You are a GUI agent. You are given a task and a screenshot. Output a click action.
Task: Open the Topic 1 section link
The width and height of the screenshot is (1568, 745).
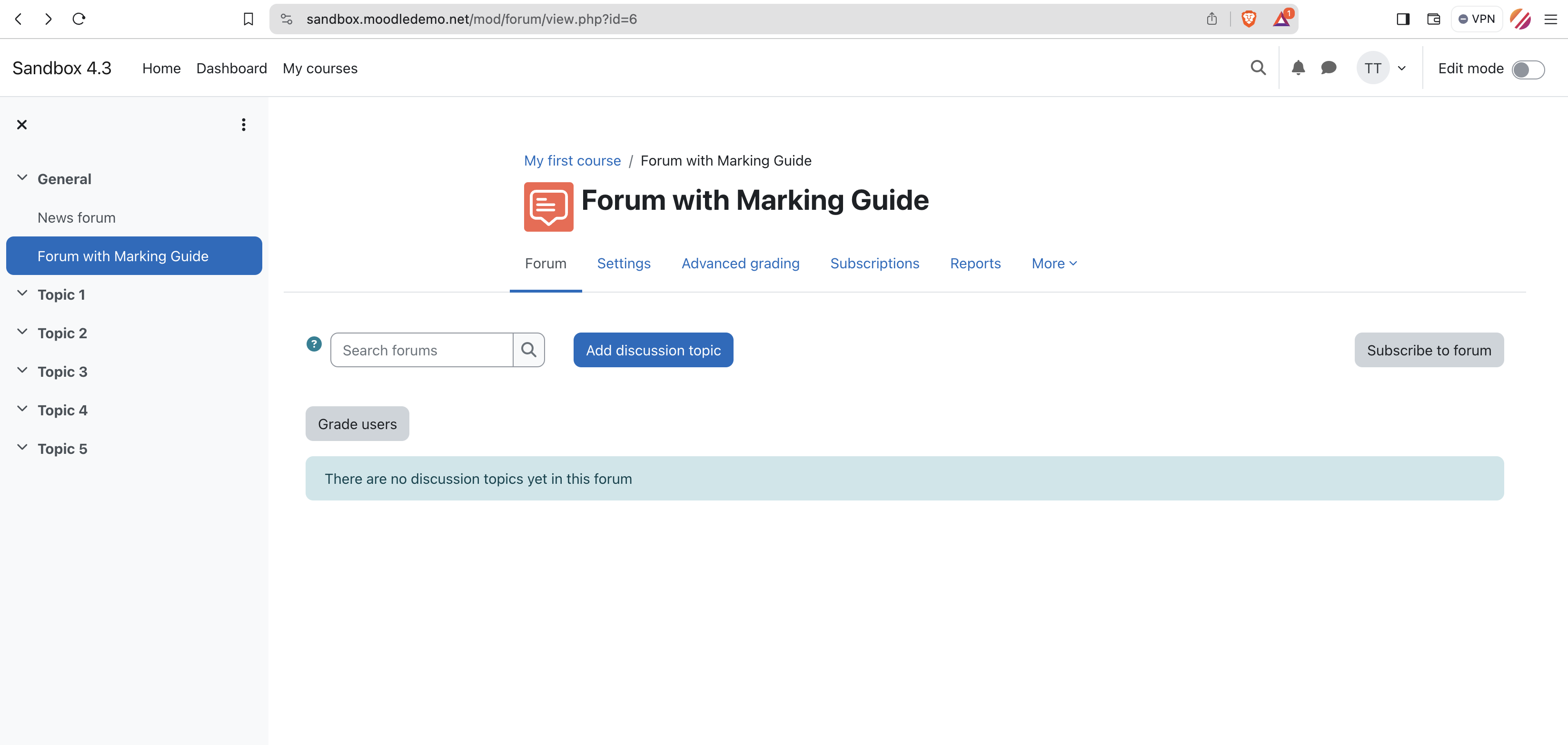(x=61, y=294)
